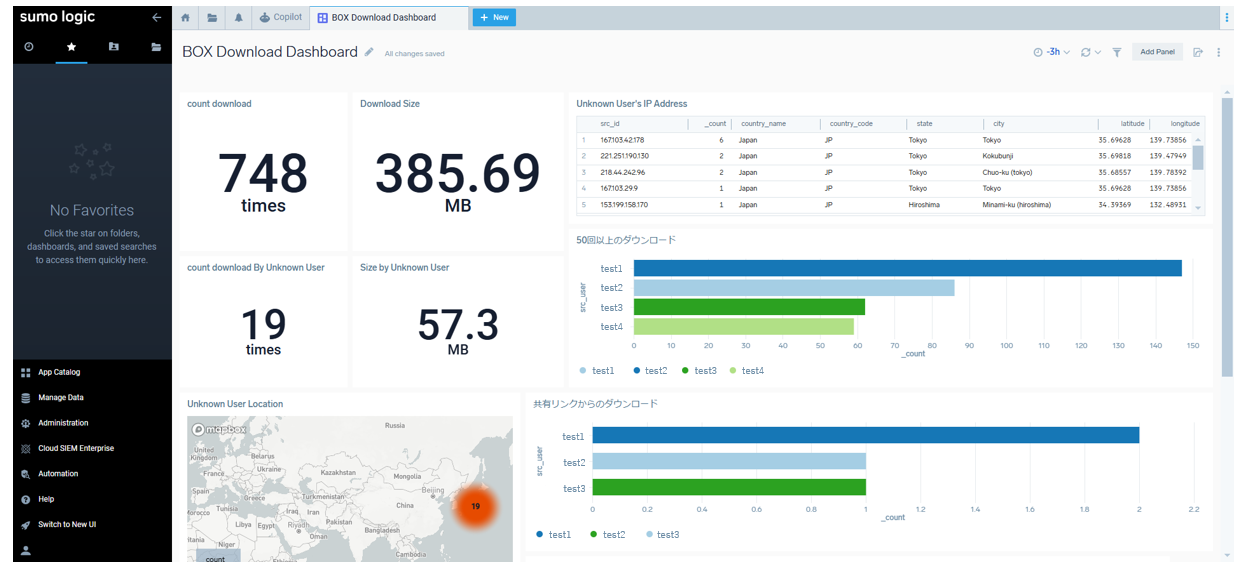Image resolution: width=1252 pixels, height=583 pixels.
Task: Select IP address 167.103.42.178 cell
Action: tap(622, 140)
